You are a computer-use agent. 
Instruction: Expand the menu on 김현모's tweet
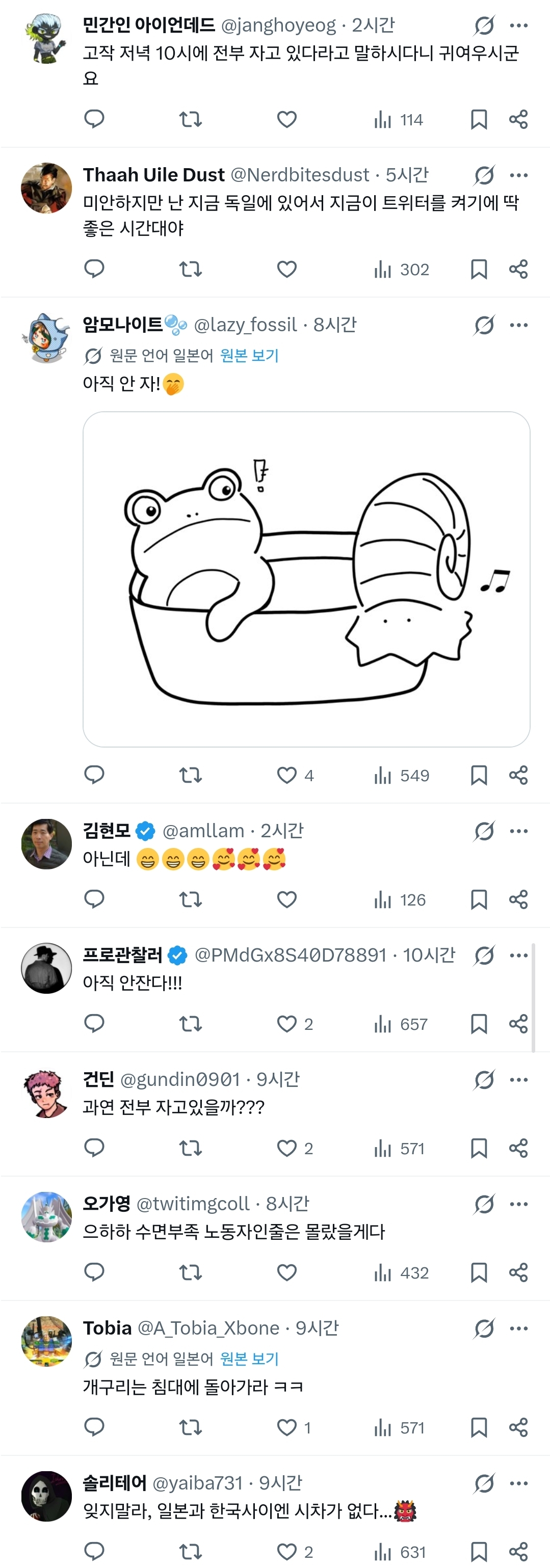pos(519,831)
